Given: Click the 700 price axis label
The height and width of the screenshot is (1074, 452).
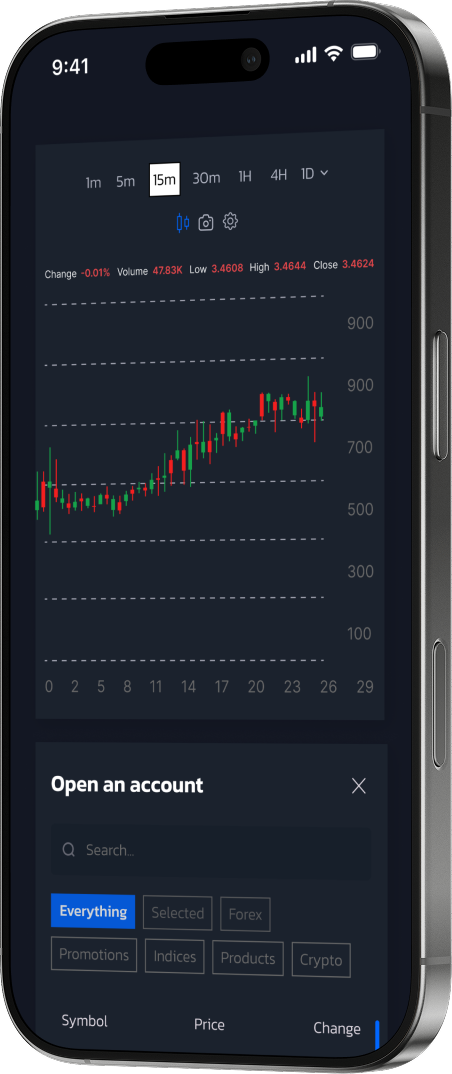Looking at the screenshot, I should pos(360,447).
